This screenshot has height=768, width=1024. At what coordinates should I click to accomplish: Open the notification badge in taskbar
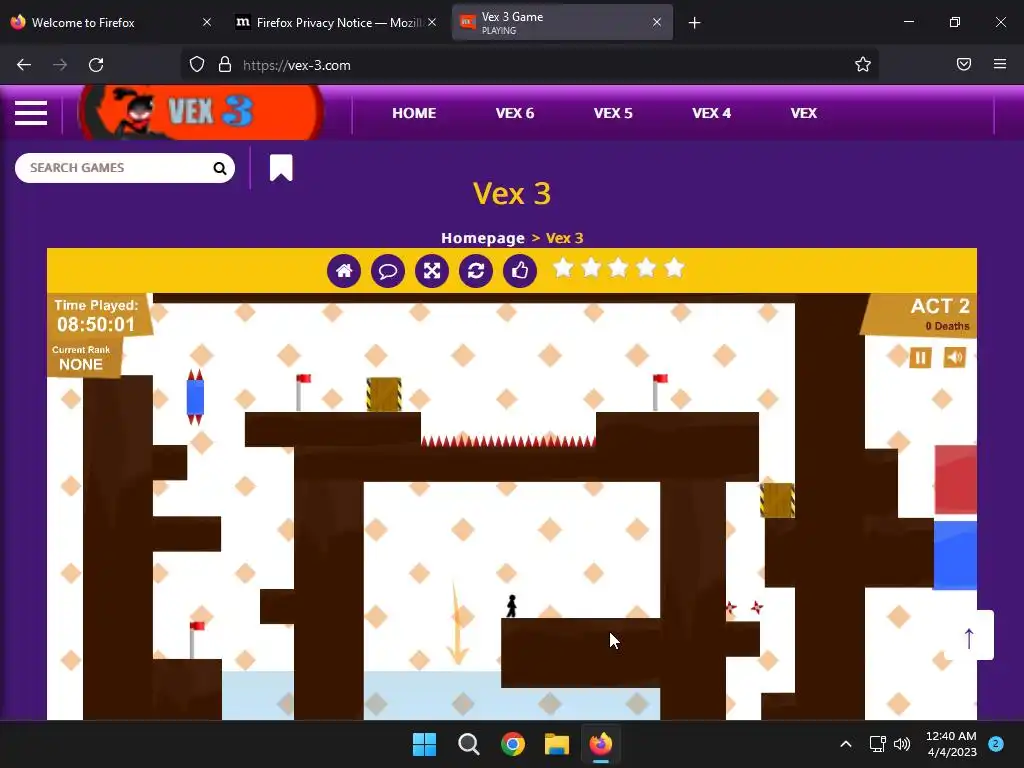pyautogui.click(x=996, y=744)
